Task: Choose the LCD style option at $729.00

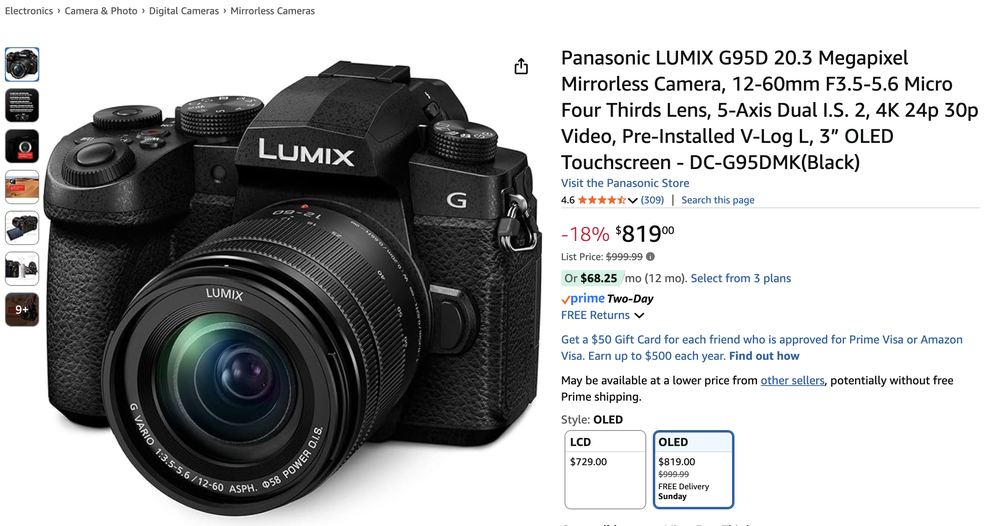Action: [605, 470]
